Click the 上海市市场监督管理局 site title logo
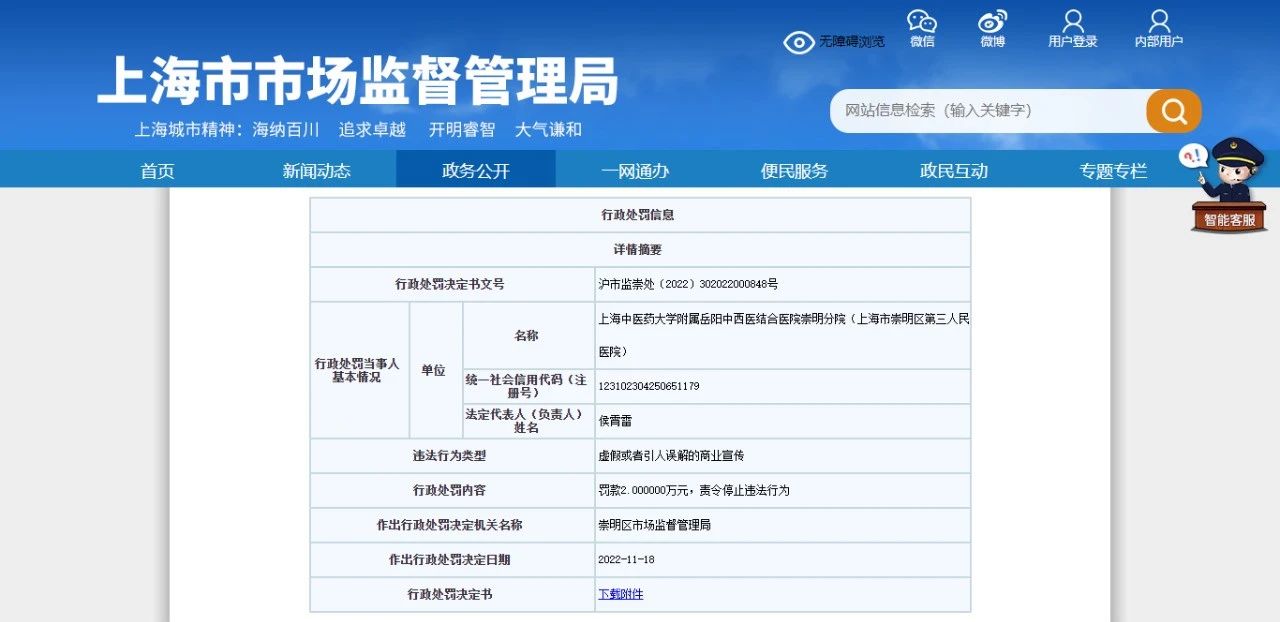 (358, 81)
